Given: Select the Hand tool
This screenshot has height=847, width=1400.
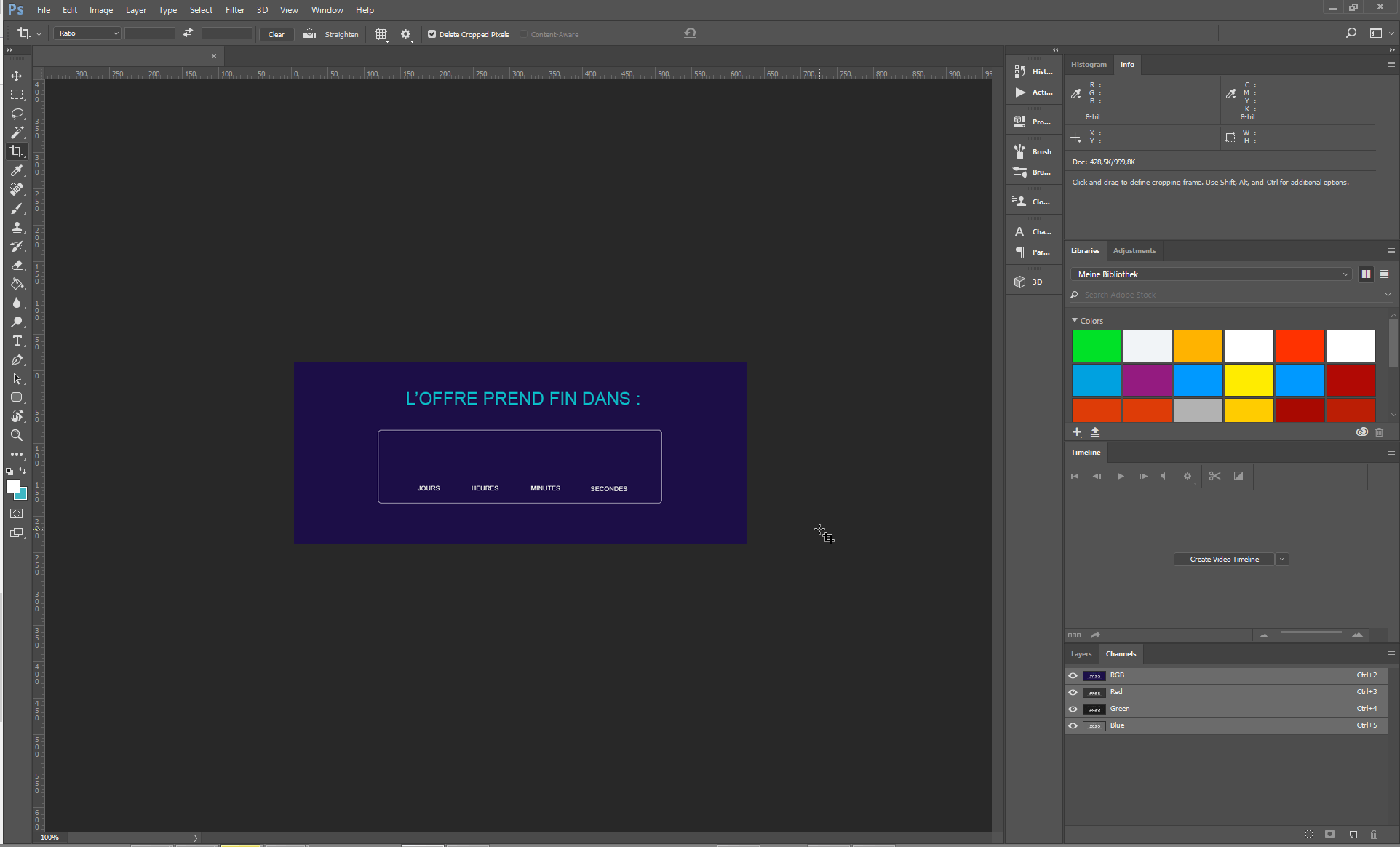Looking at the screenshot, I should (17, 416).
